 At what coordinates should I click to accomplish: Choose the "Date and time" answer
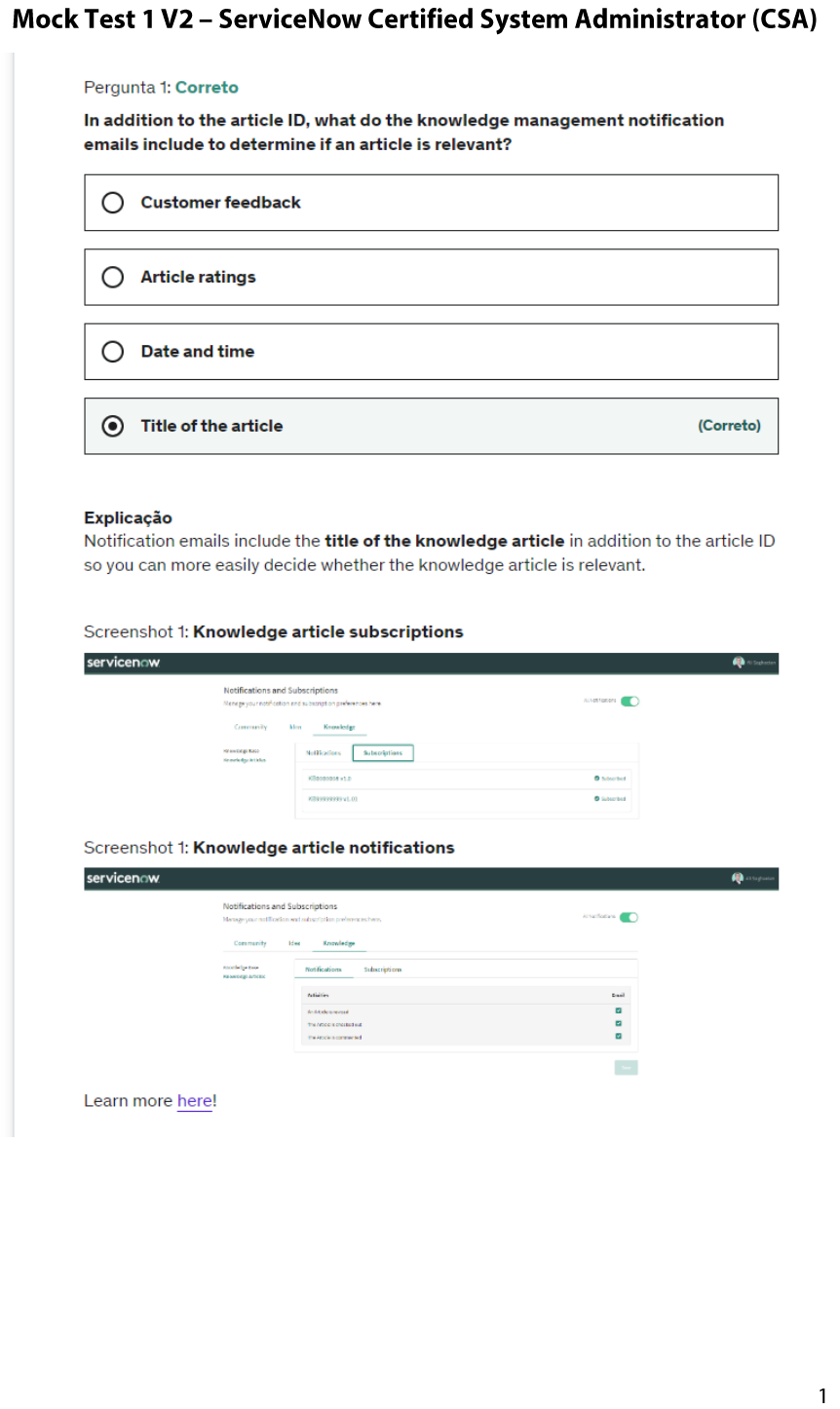pyautogui.click(x=113, y=352)
